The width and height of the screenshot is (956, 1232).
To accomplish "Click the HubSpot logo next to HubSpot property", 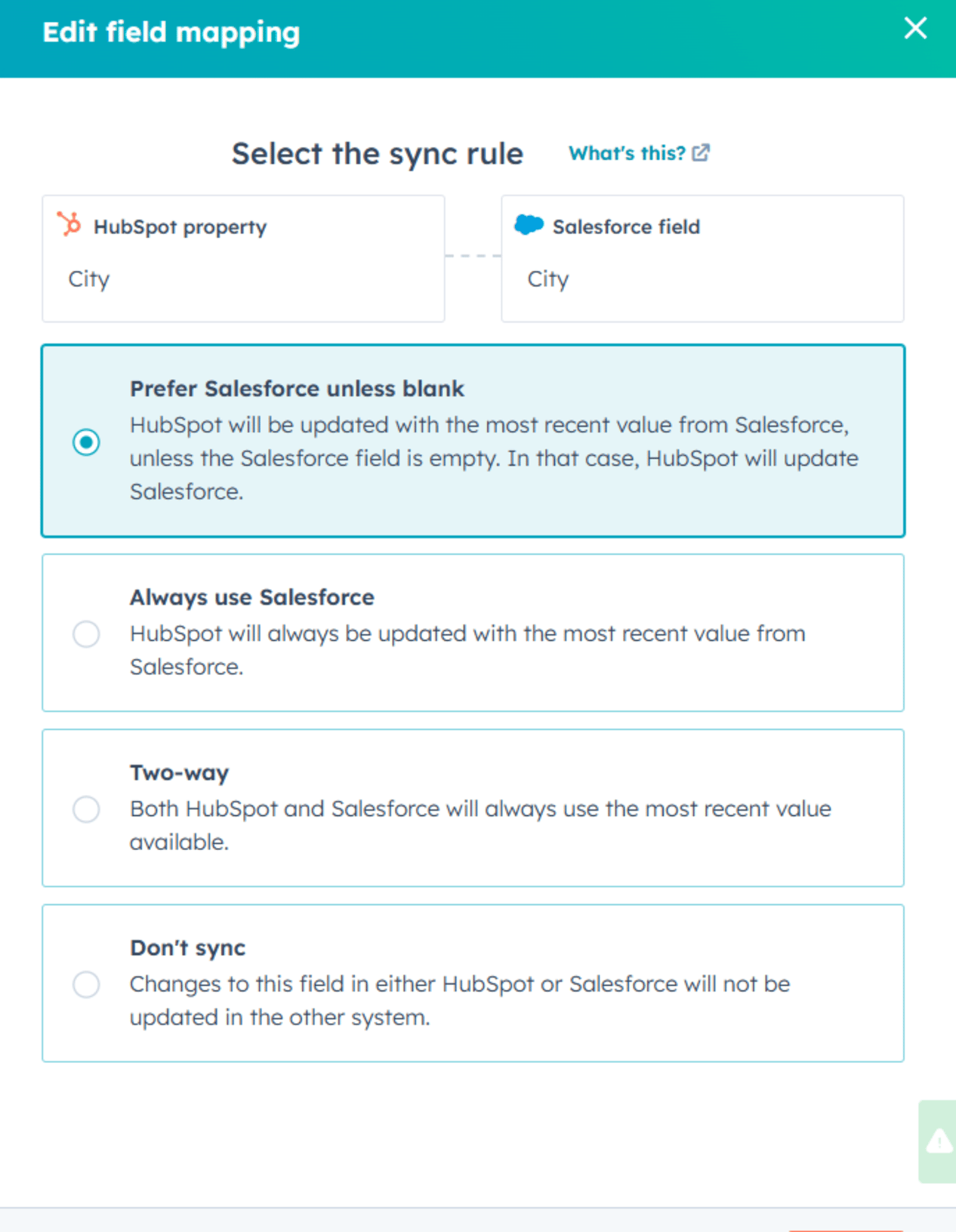I will coord(69,225).
